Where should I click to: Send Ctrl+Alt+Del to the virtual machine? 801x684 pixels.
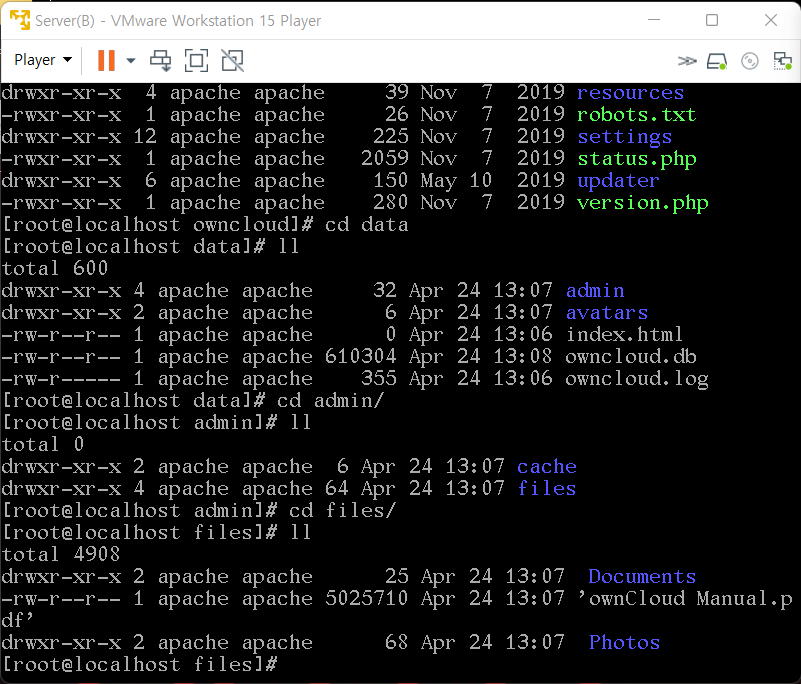click(160, 60)
